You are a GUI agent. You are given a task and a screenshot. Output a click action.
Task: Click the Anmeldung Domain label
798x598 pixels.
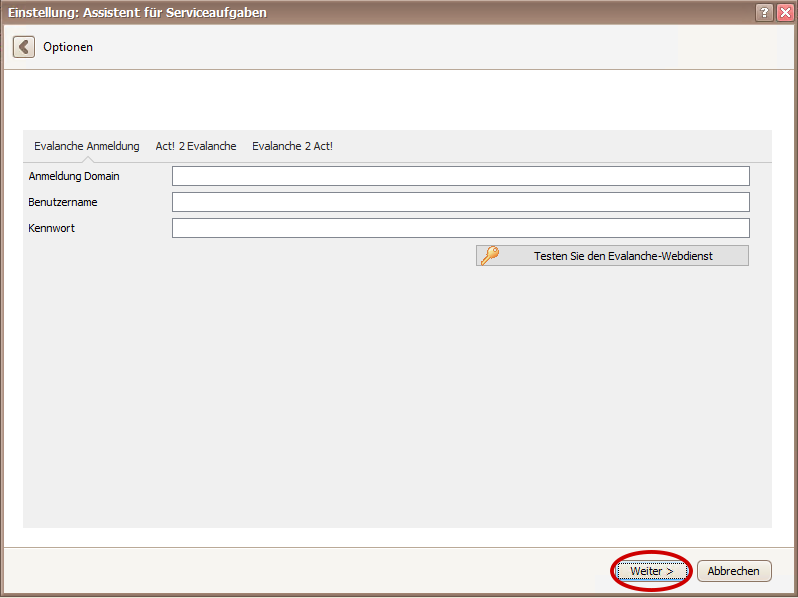pos(74,176)
